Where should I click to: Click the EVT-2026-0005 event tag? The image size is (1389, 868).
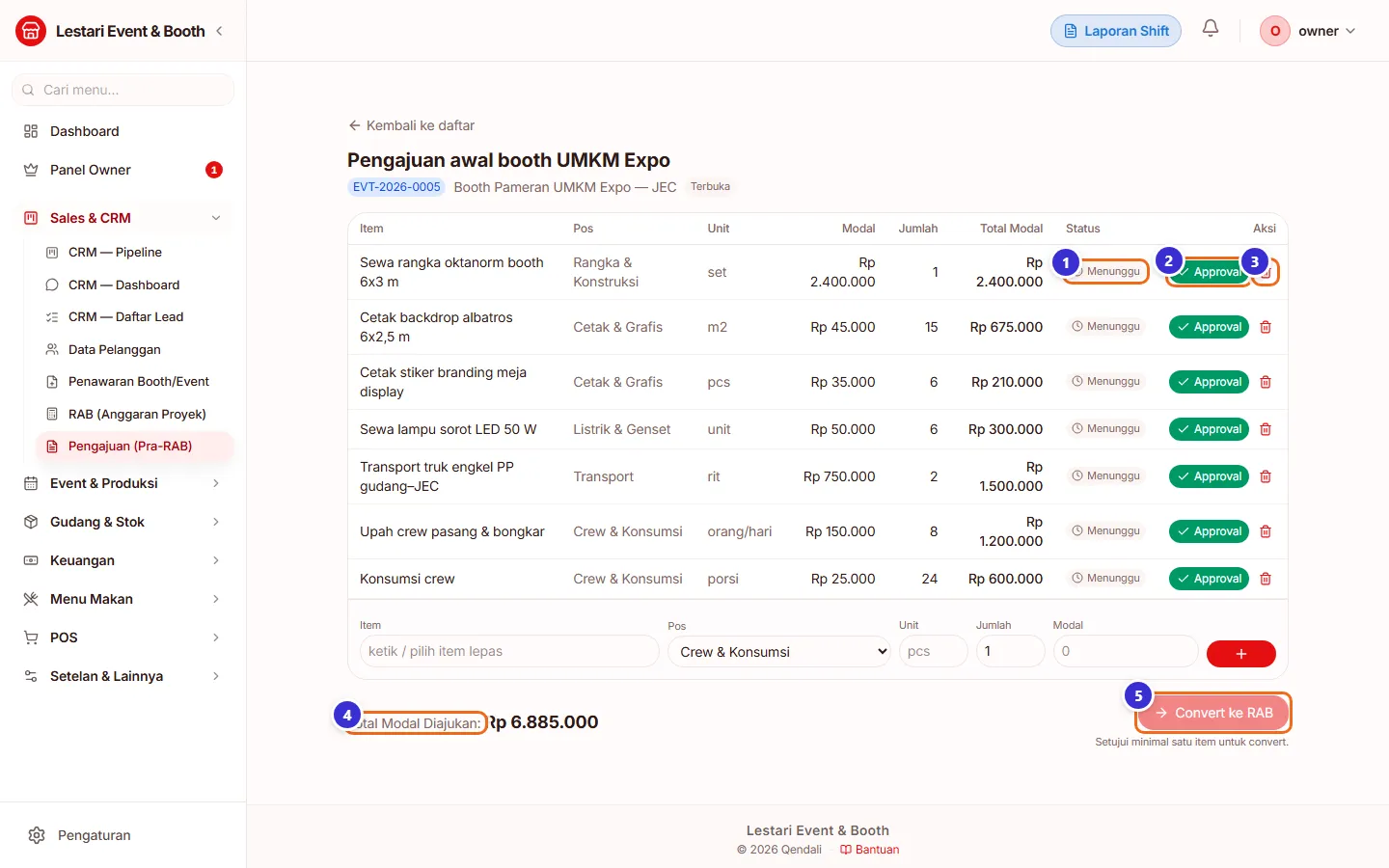coord(395,187)
